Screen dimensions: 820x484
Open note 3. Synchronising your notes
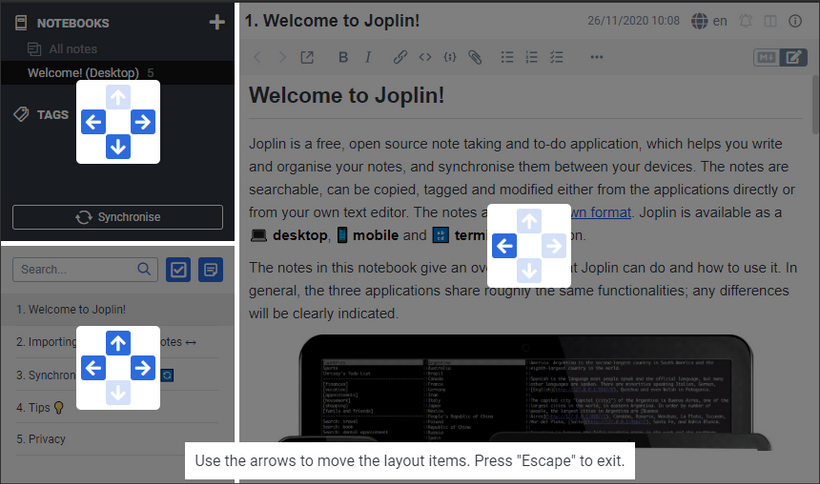click(x=118, y=375)
